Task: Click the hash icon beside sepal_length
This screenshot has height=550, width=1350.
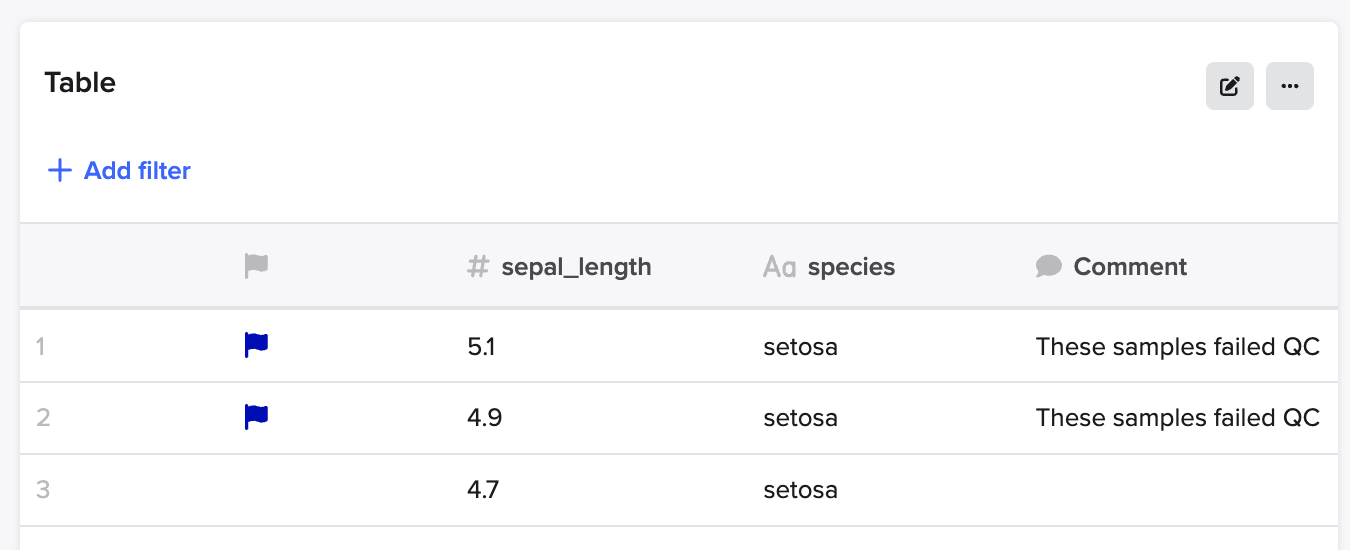Action: pyautogui.click(x=479, y=267)
